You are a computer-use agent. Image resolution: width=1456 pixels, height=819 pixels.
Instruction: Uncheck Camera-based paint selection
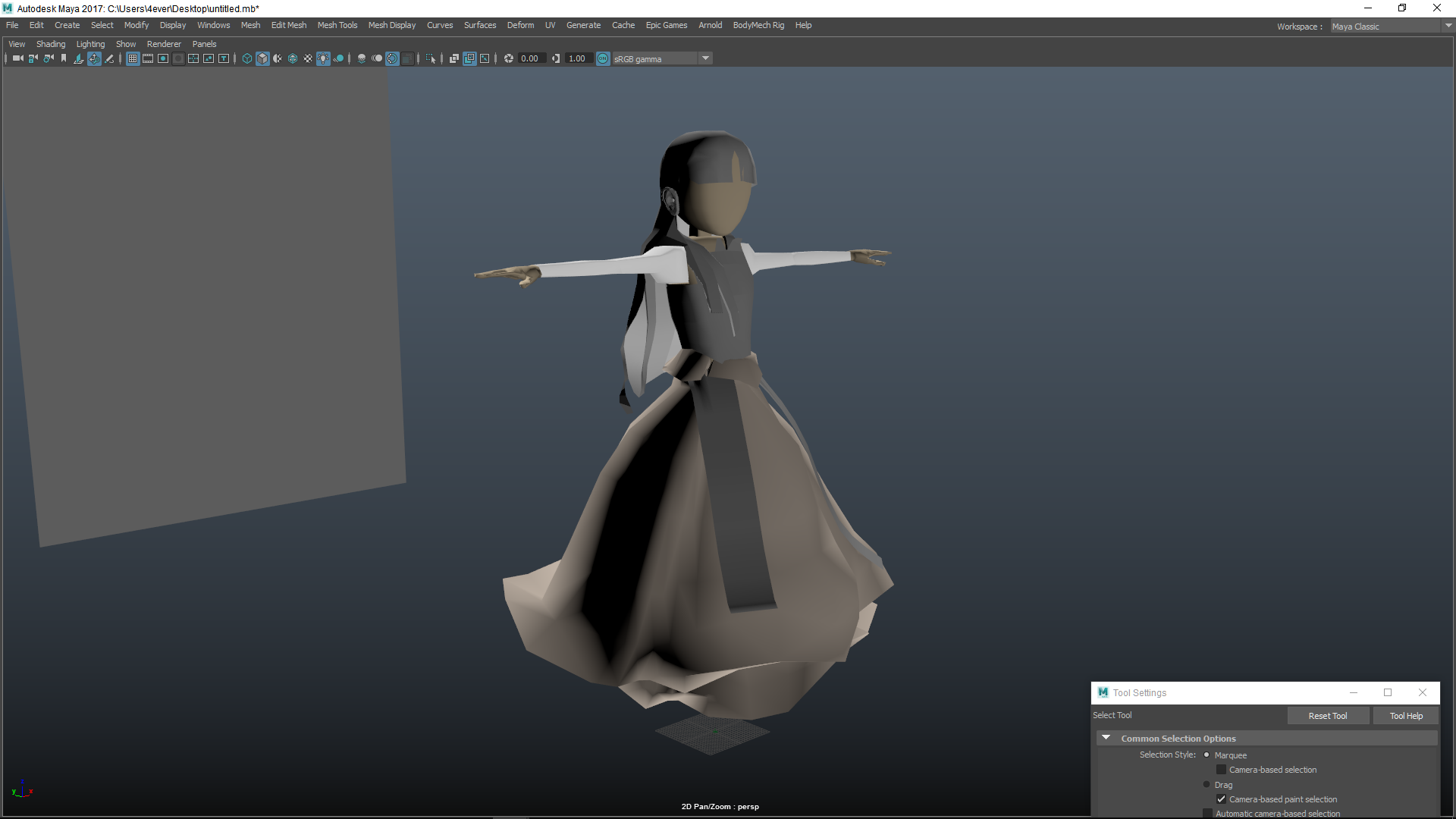coord(1221,799)
